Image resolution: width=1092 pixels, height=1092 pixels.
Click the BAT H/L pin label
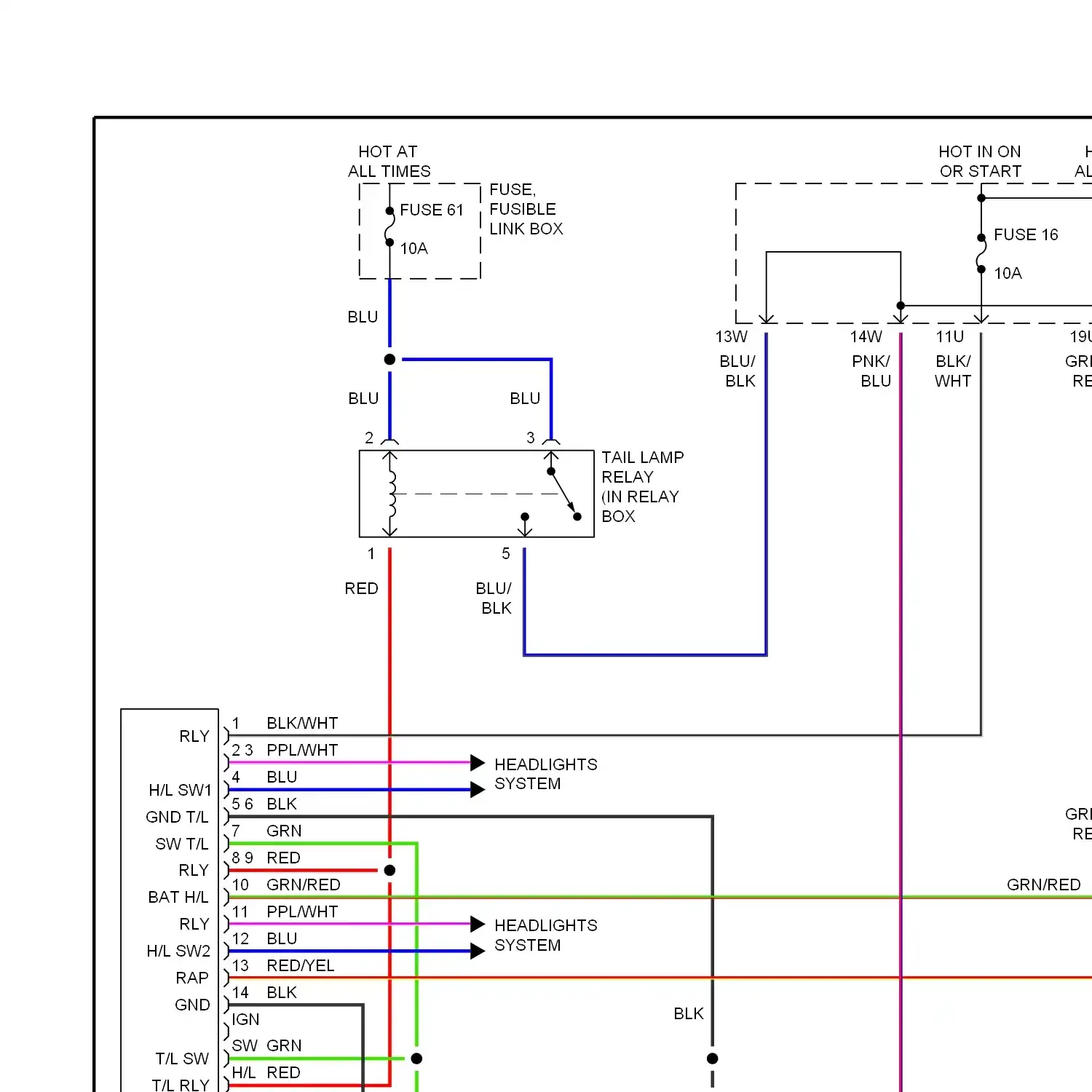tap(178, 898)
